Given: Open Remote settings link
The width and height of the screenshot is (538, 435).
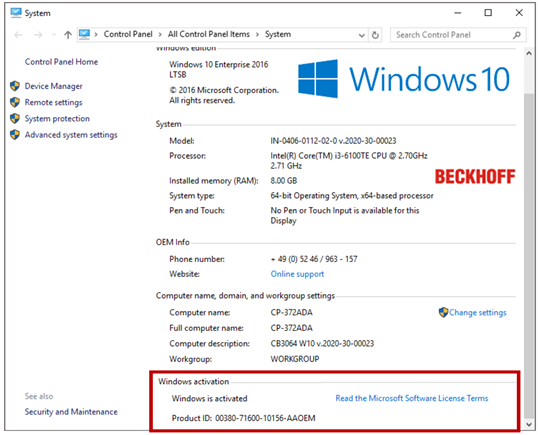Looking at the screenshot, I should point(54,102).
